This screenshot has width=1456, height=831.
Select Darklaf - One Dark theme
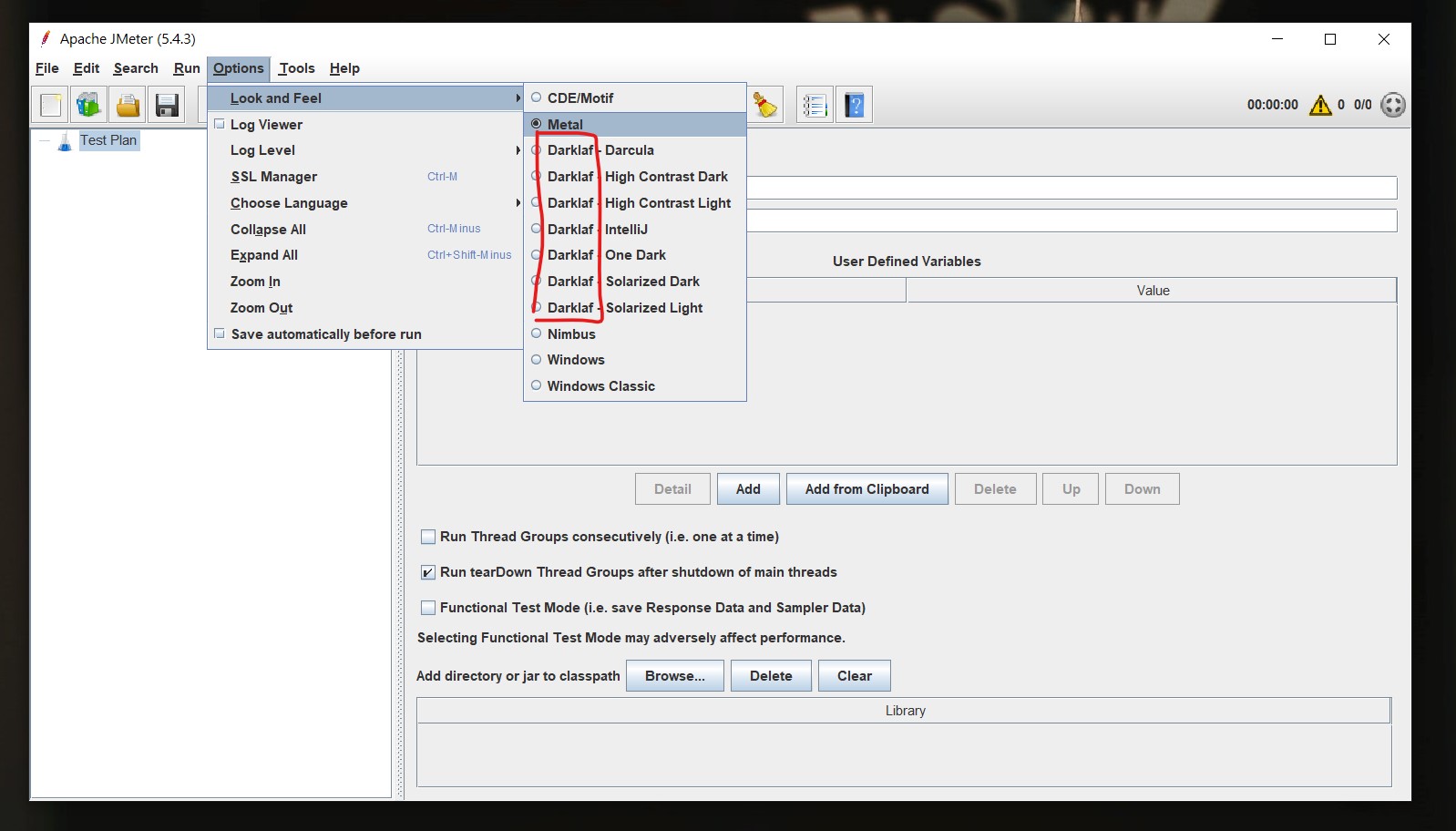click(635, 255)
